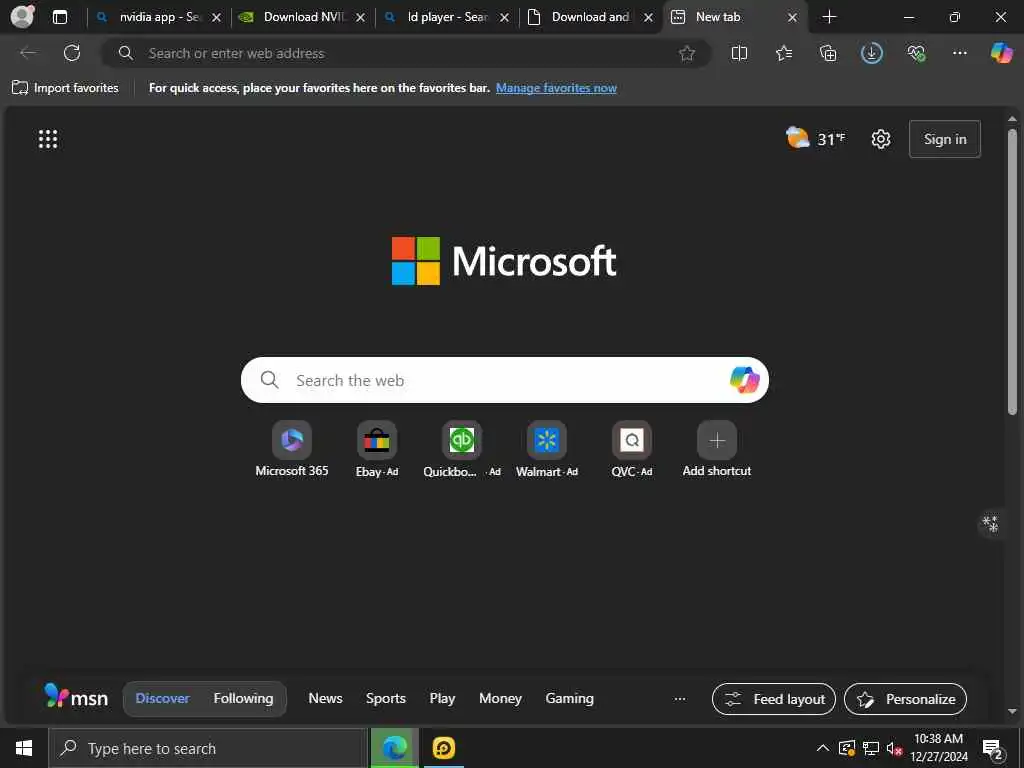The image size is (1024, 768).
Task: Select the Discover feed toggle
Action: [x=163, y=698]
